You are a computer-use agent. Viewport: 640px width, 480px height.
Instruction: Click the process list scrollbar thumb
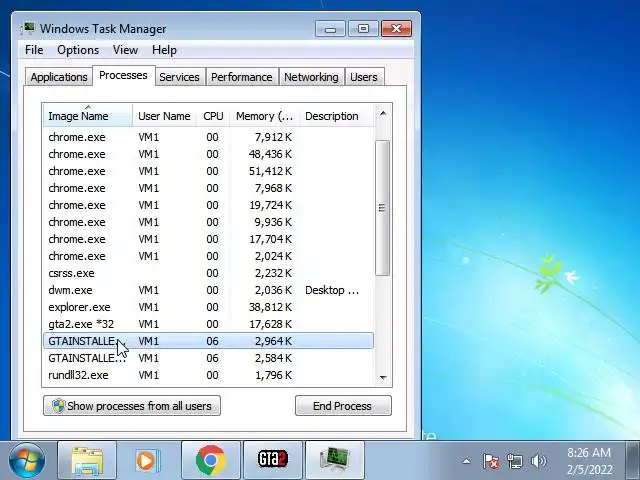tap(382, 208)
